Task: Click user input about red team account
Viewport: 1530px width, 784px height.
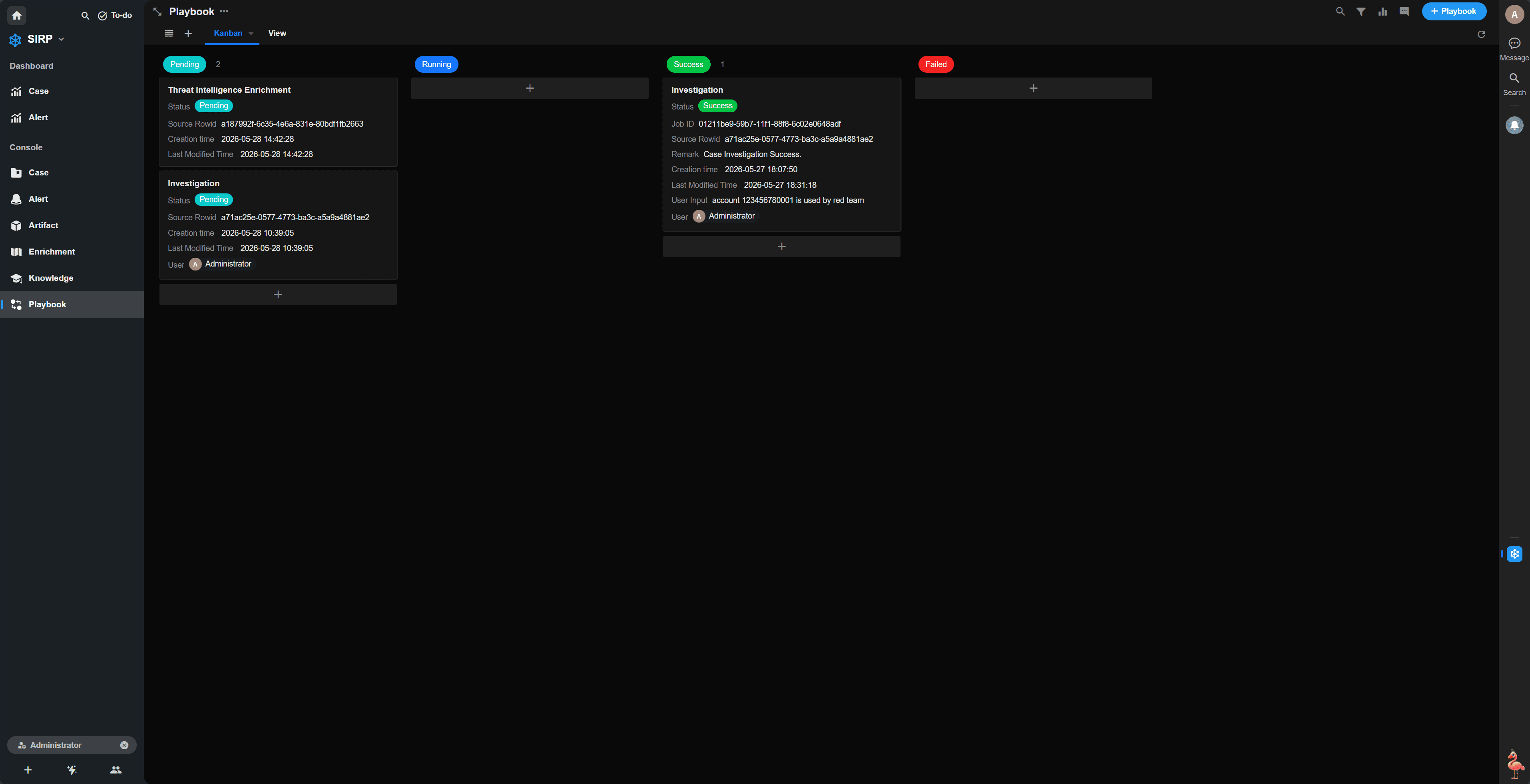Action: (x=788, y=200)
